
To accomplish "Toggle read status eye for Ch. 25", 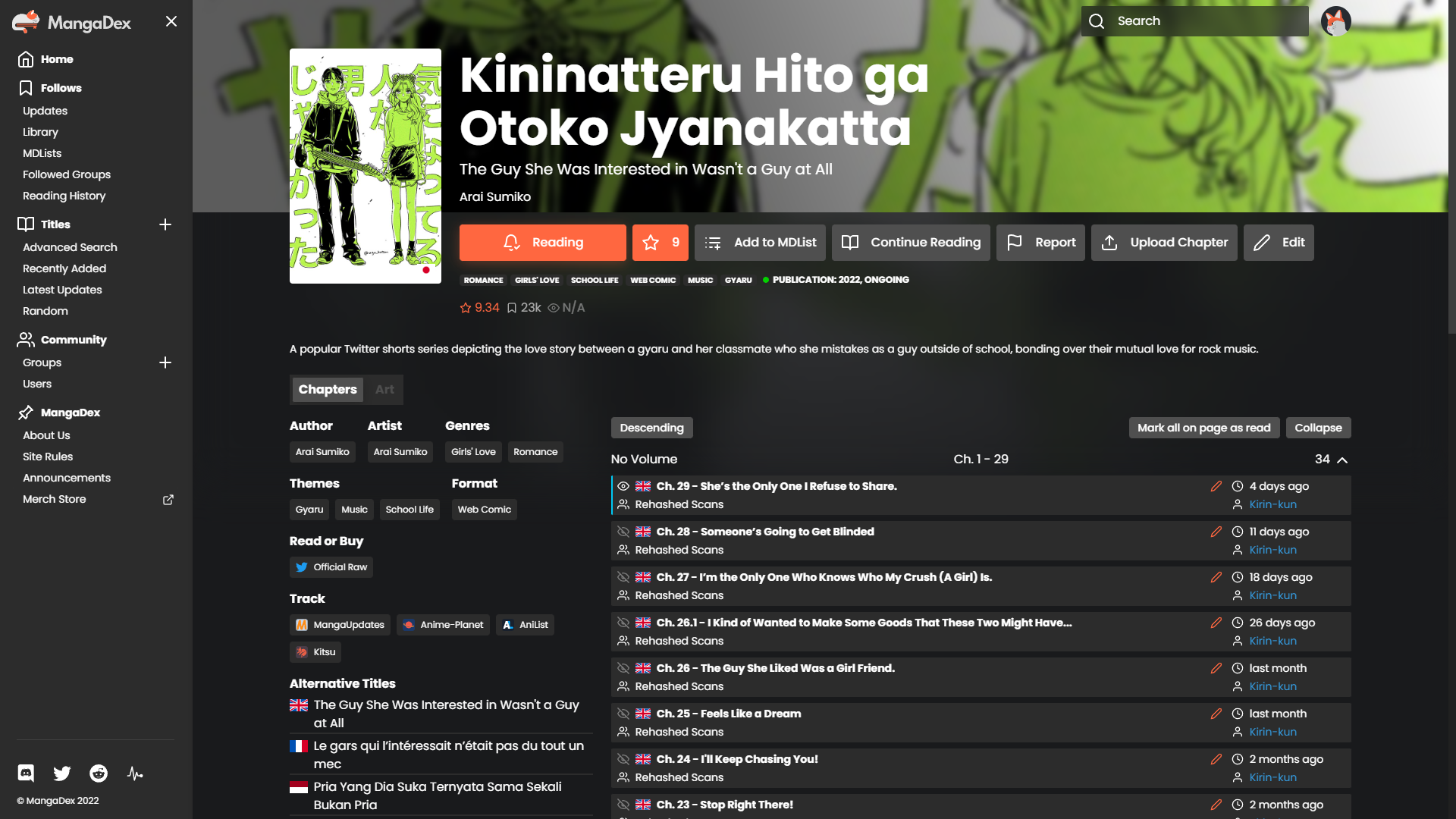I will [623, 714].
